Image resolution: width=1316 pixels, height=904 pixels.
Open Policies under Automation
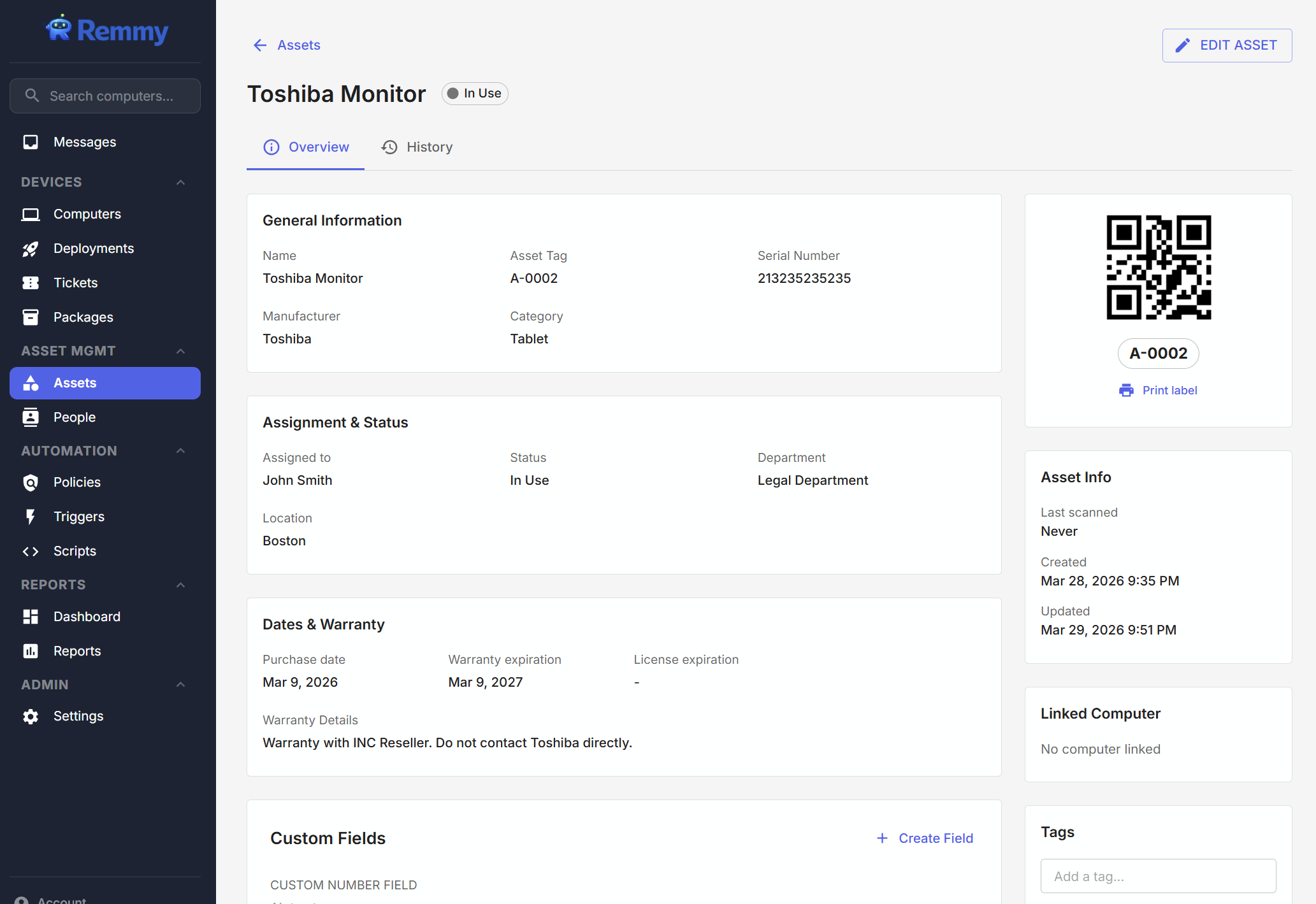(x=76, y=482)
